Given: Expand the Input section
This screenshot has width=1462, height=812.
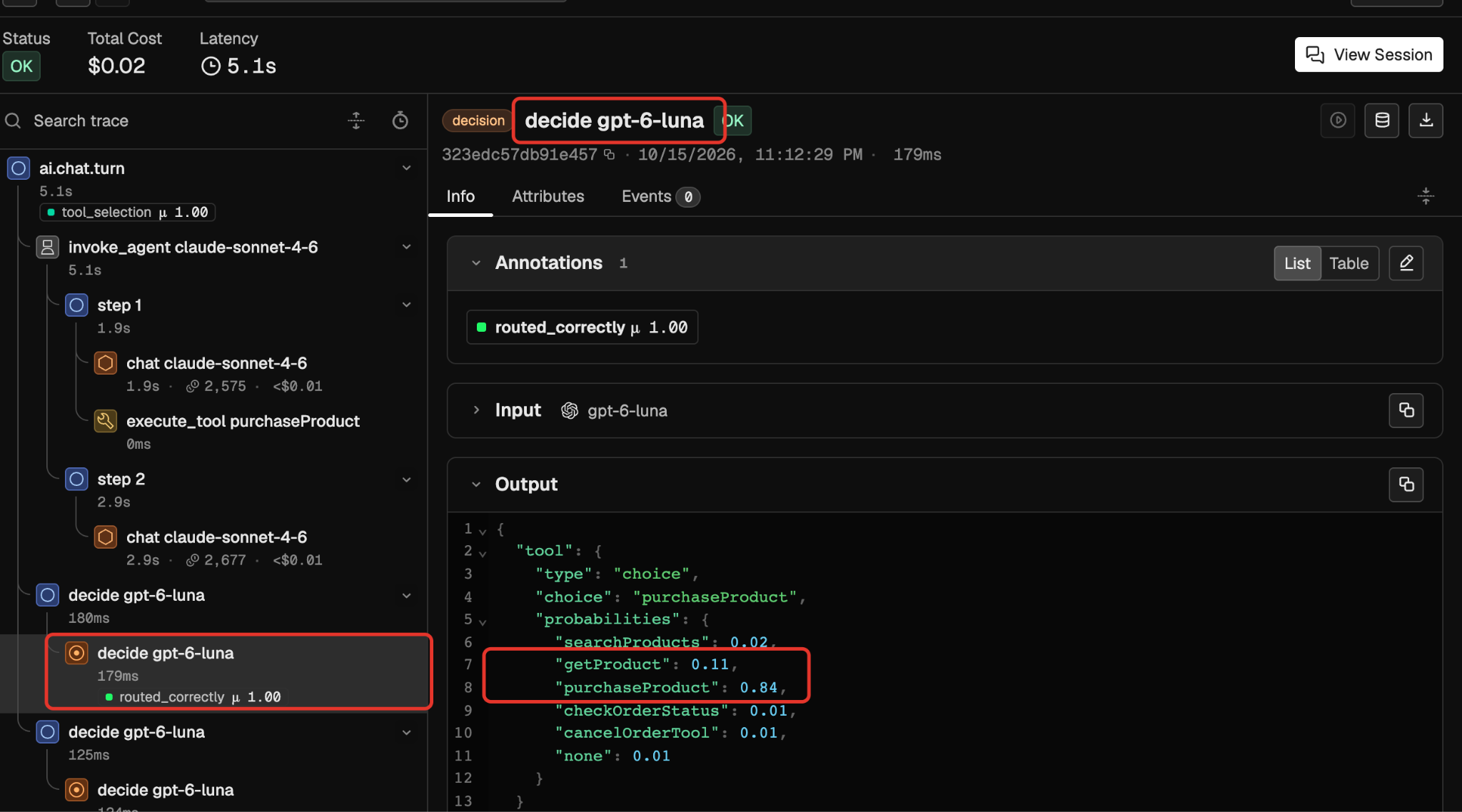Looking at the screenshot, I should [x=476, y=410].
